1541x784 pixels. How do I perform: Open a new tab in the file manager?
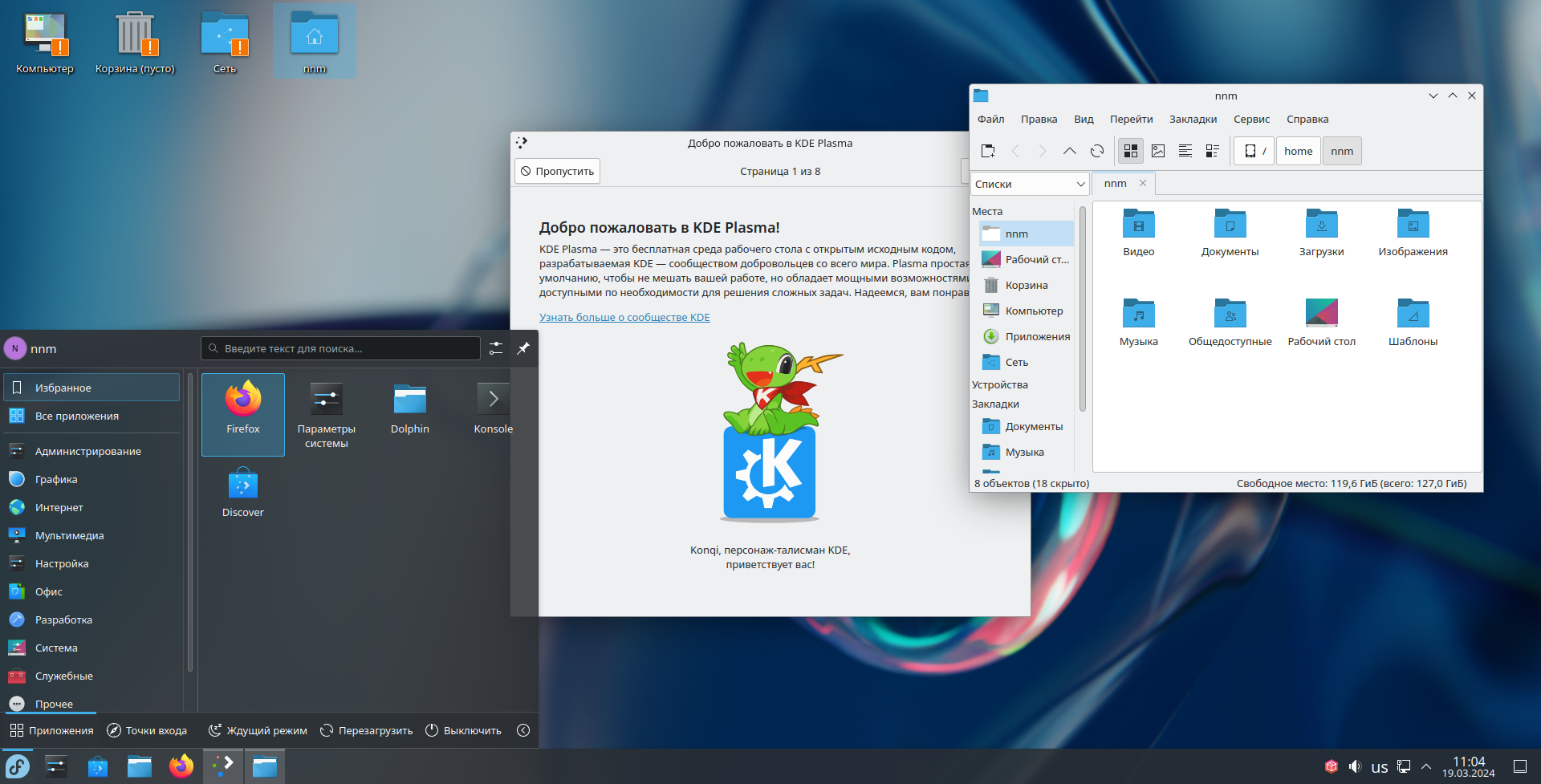(x=988, y=151)
